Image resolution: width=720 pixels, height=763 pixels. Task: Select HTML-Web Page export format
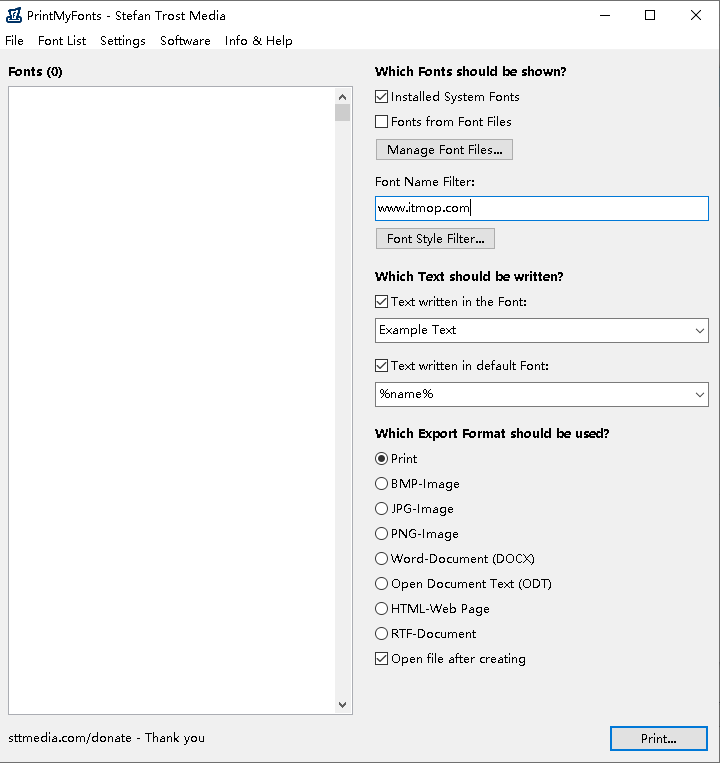click(x=381, y=609)
